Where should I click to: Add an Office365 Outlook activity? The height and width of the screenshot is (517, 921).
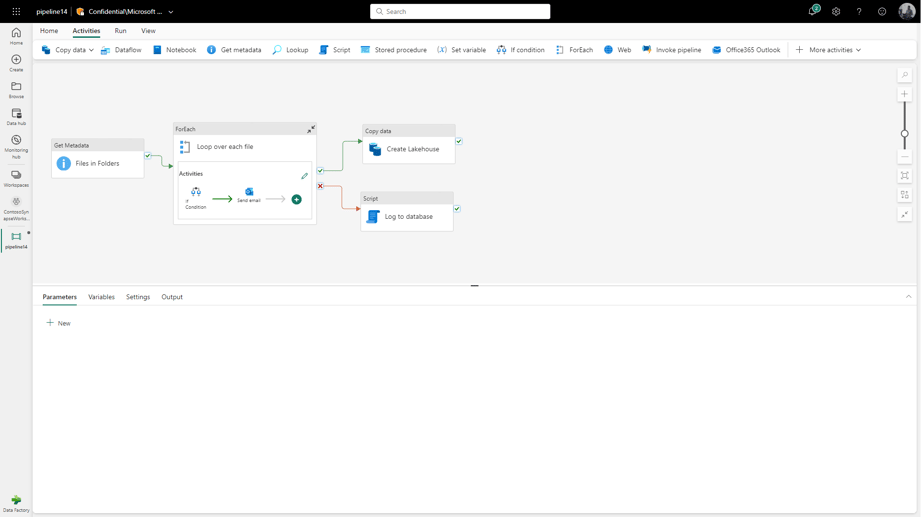coord(746,50)
